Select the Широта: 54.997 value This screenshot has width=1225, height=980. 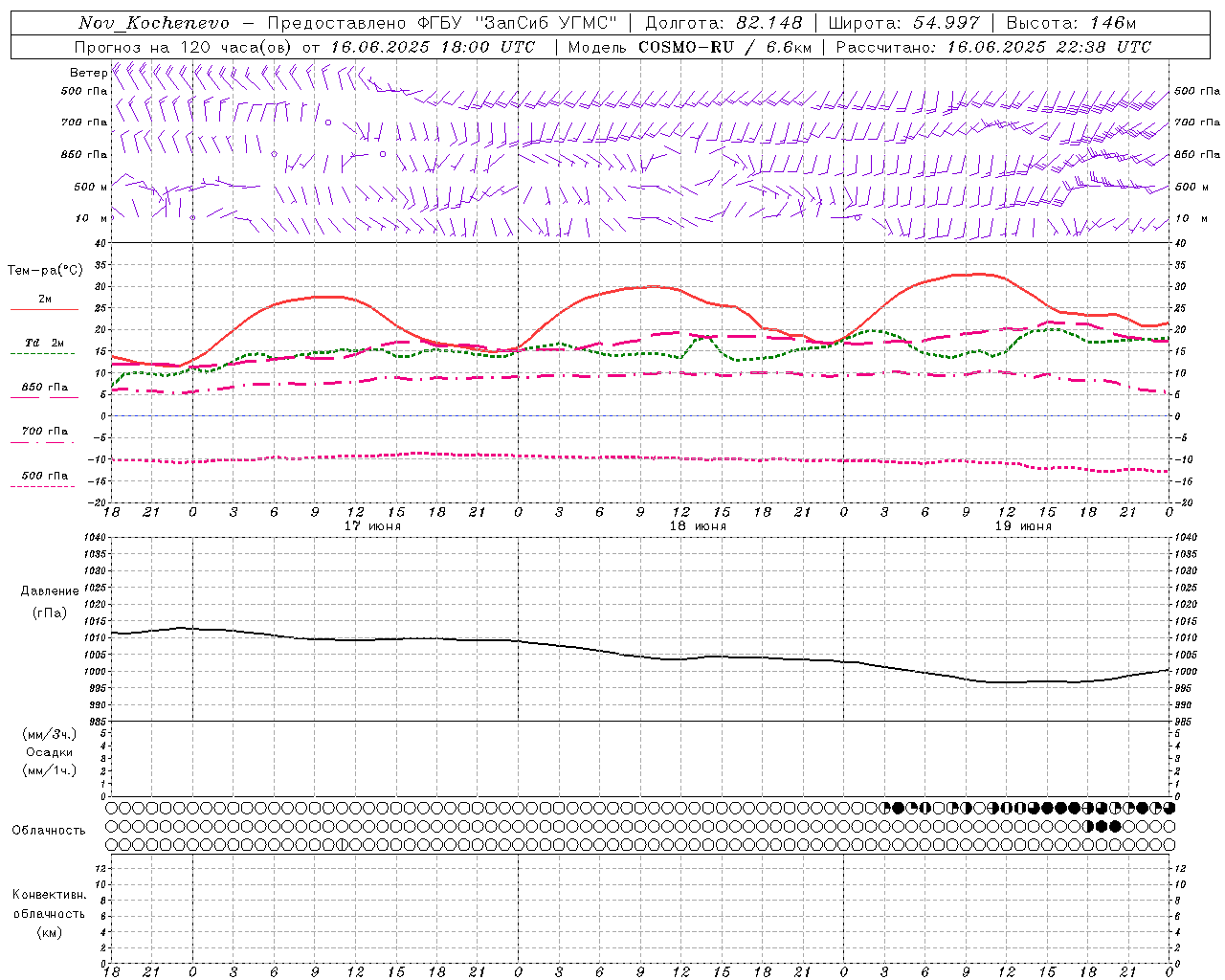904,23
